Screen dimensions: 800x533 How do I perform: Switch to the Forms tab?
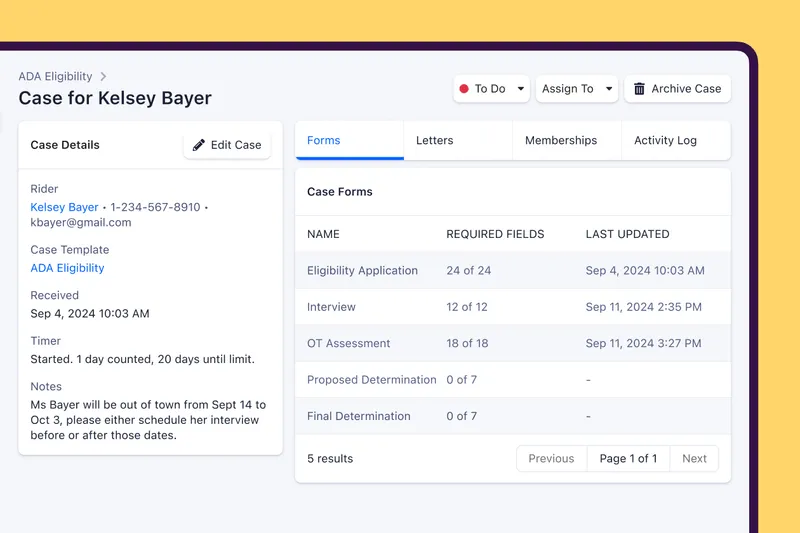point(324,141)
